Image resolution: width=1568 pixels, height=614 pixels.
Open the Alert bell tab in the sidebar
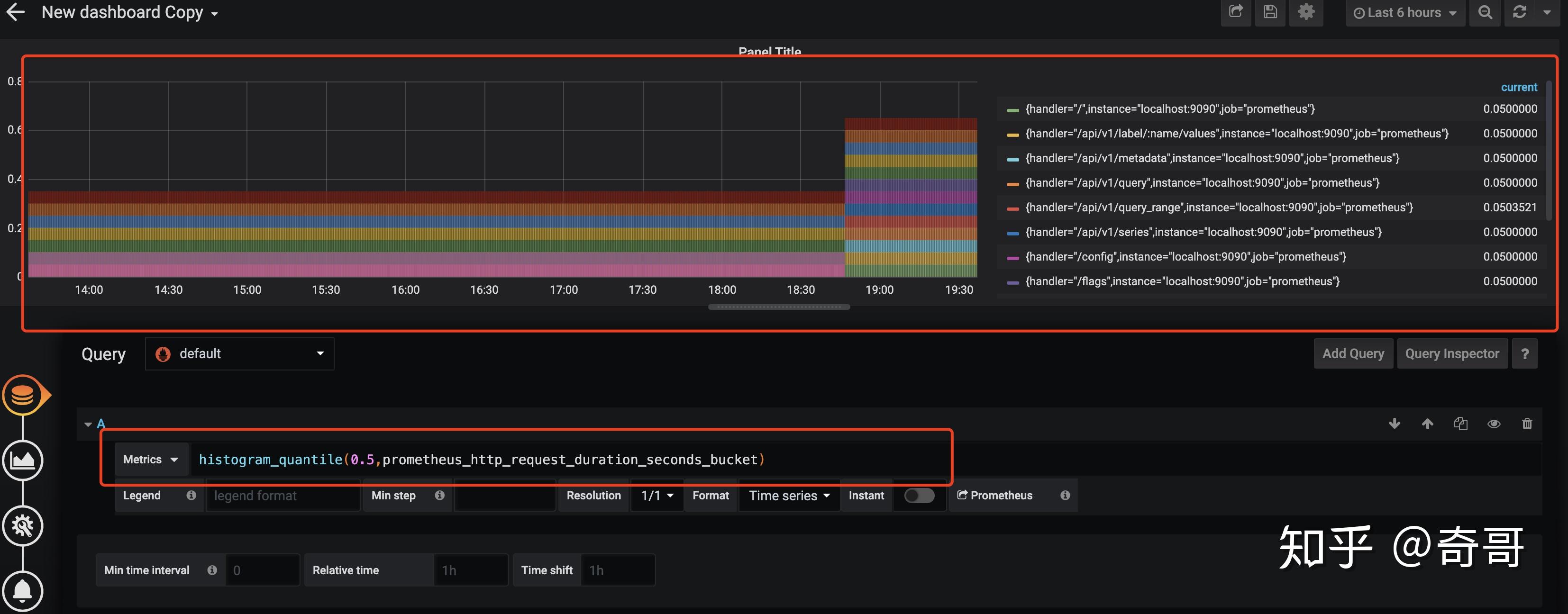click(x=23, y=591)
